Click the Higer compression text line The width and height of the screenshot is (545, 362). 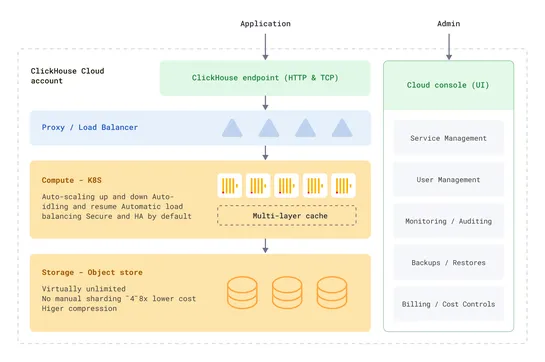tap(79, 308)
